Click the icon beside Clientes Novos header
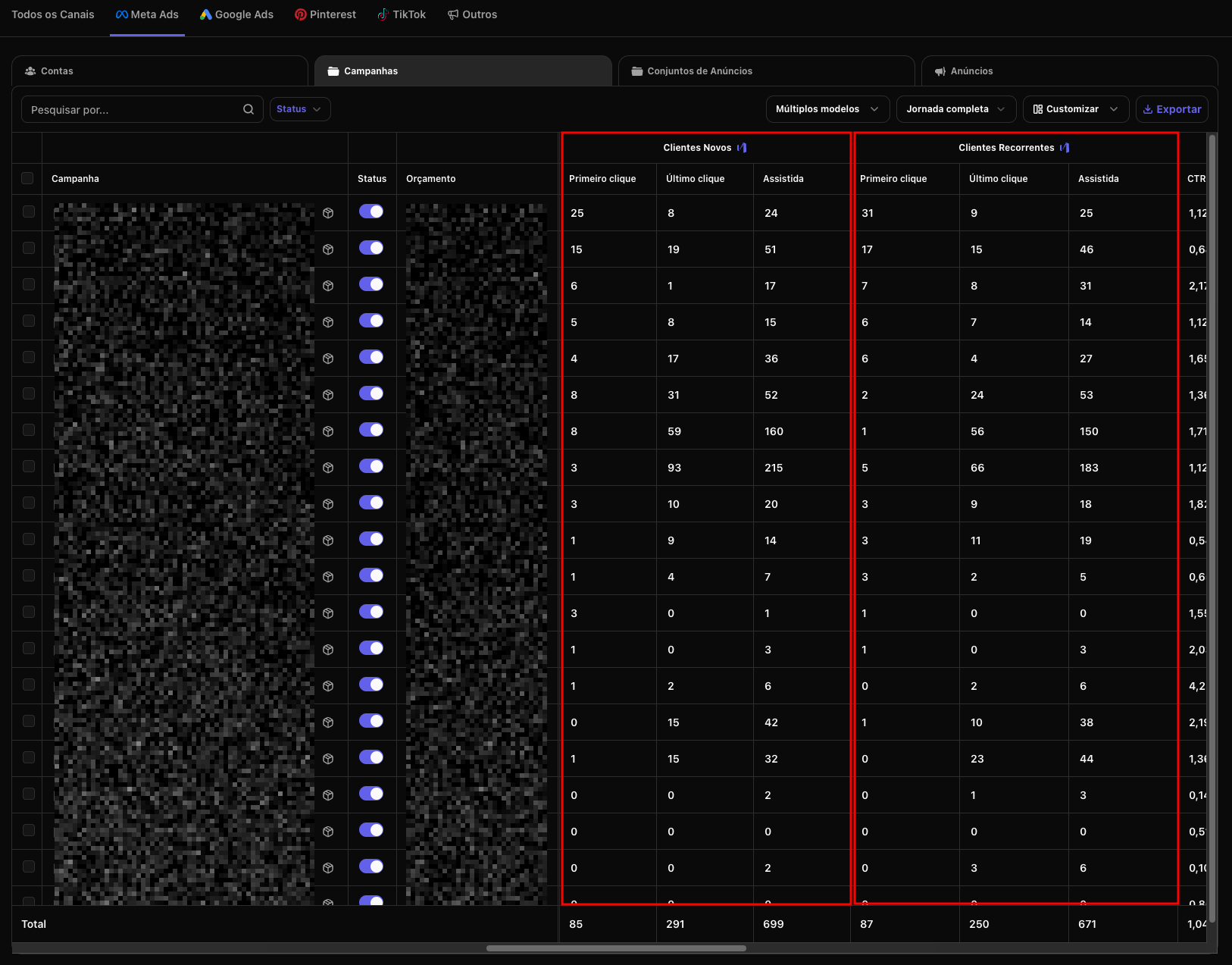Image resolution: width=1232 pixels, height=965 pixels. (742, 148)
